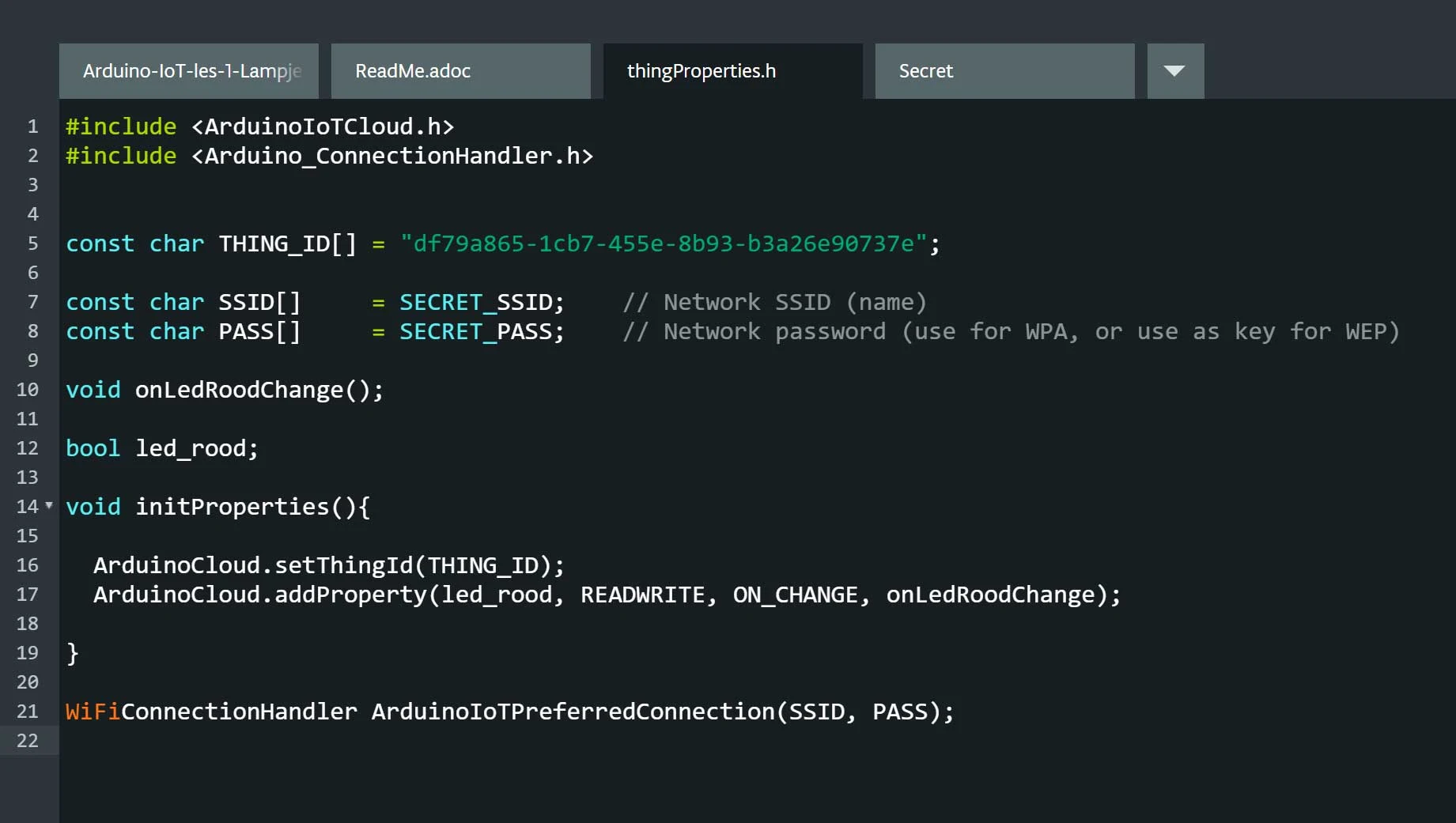The image size is (1456, 823).
Task: Click the ON_CHANGE constant on line 17
Action: coord(796,595)
